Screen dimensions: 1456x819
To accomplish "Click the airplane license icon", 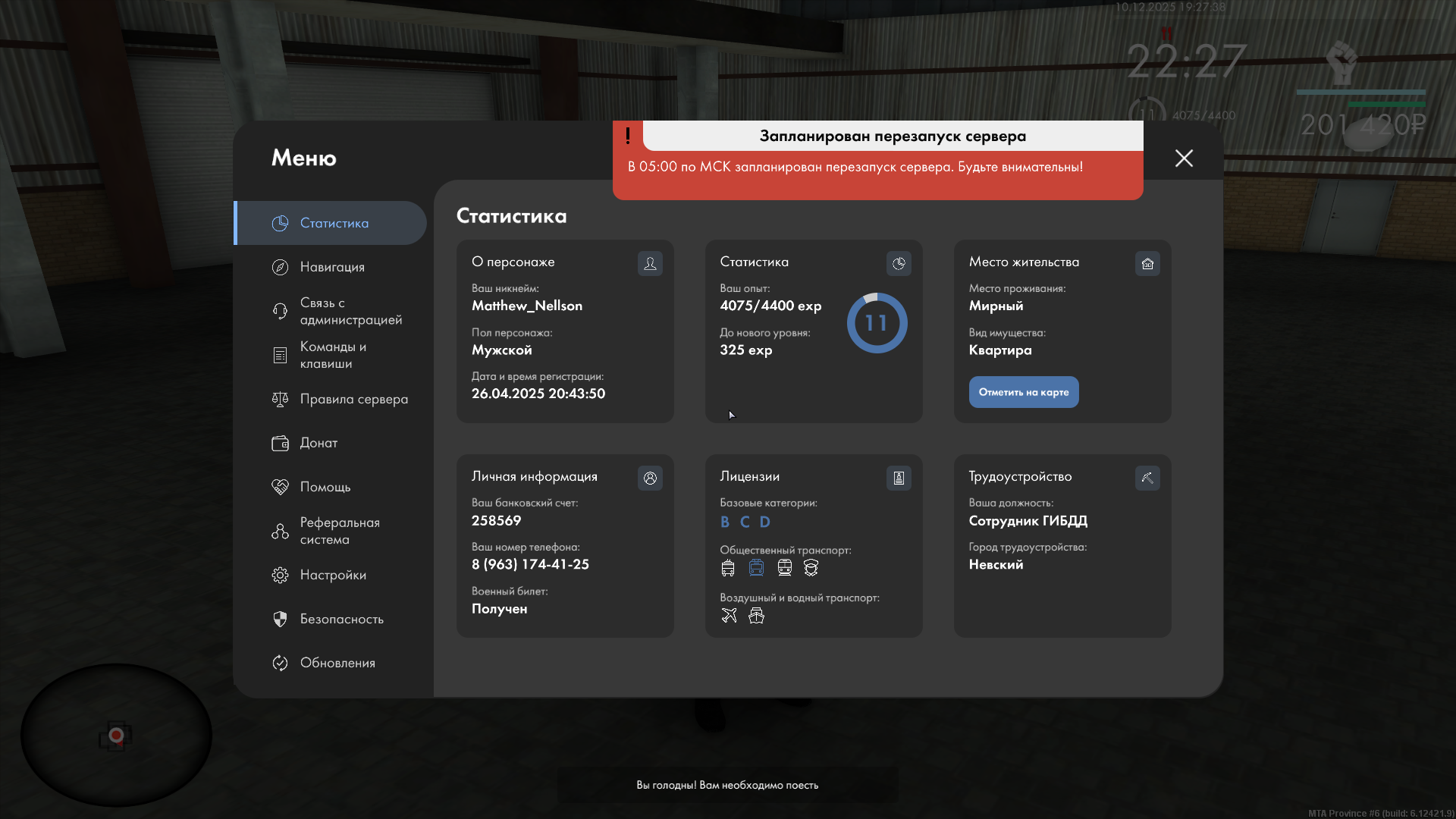I will pos(729,615).
